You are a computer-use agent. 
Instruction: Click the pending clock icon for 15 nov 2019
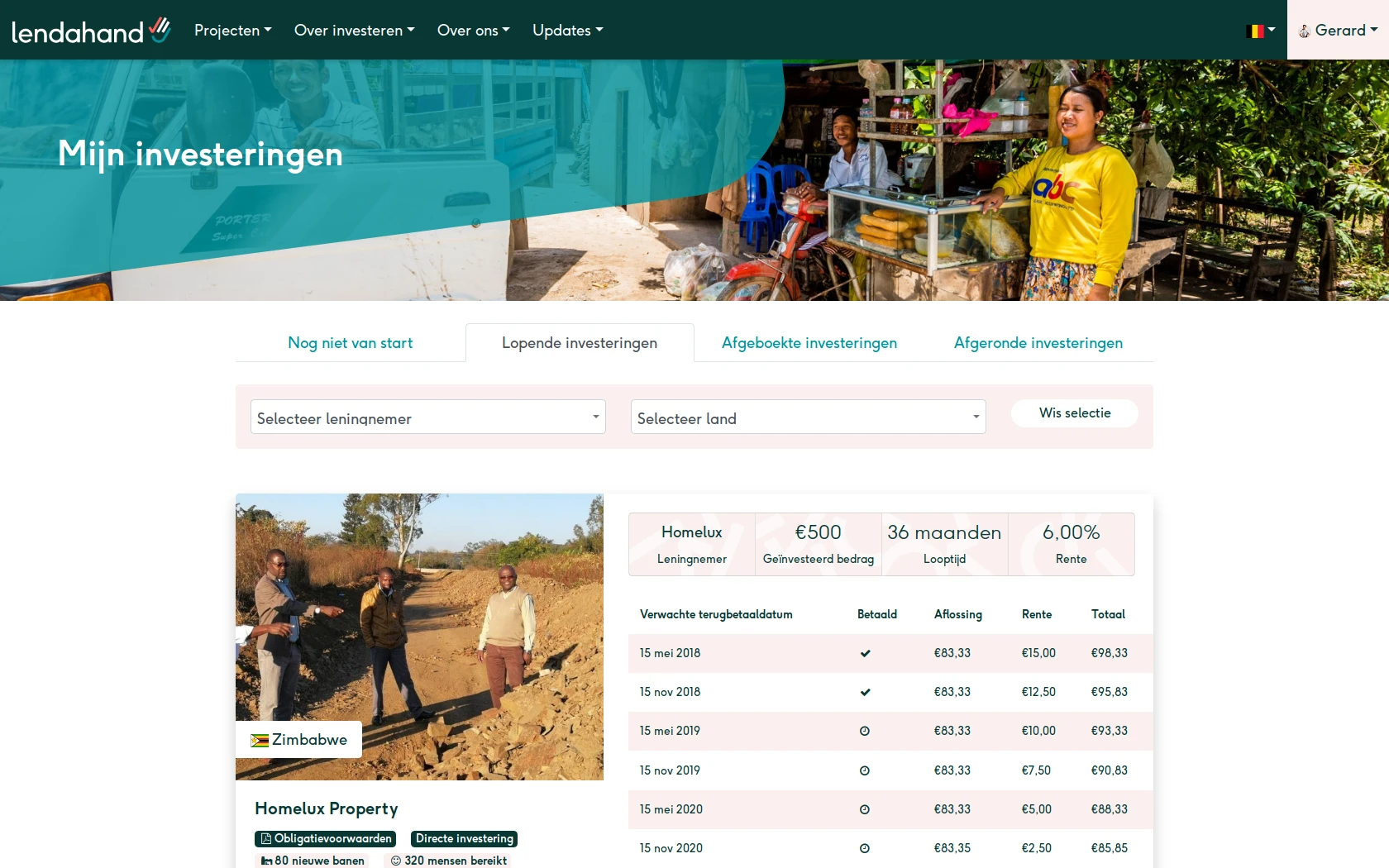[x=865, y=770]
